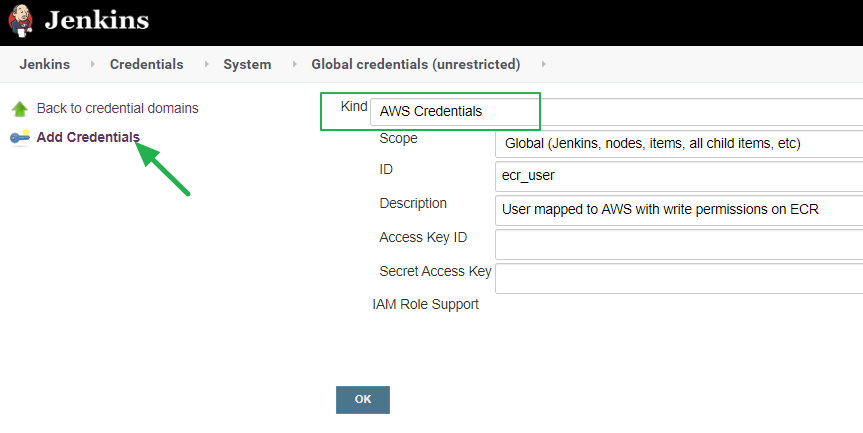The width and height of the screenshot is (863, 433).
Task: Click the green up-arrow back icon
Action: coord(20,109)
